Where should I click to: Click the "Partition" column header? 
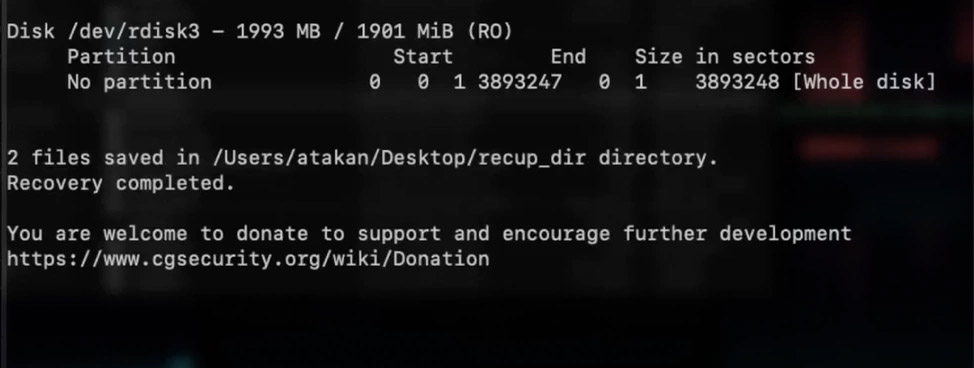click(x=121, y=57)
